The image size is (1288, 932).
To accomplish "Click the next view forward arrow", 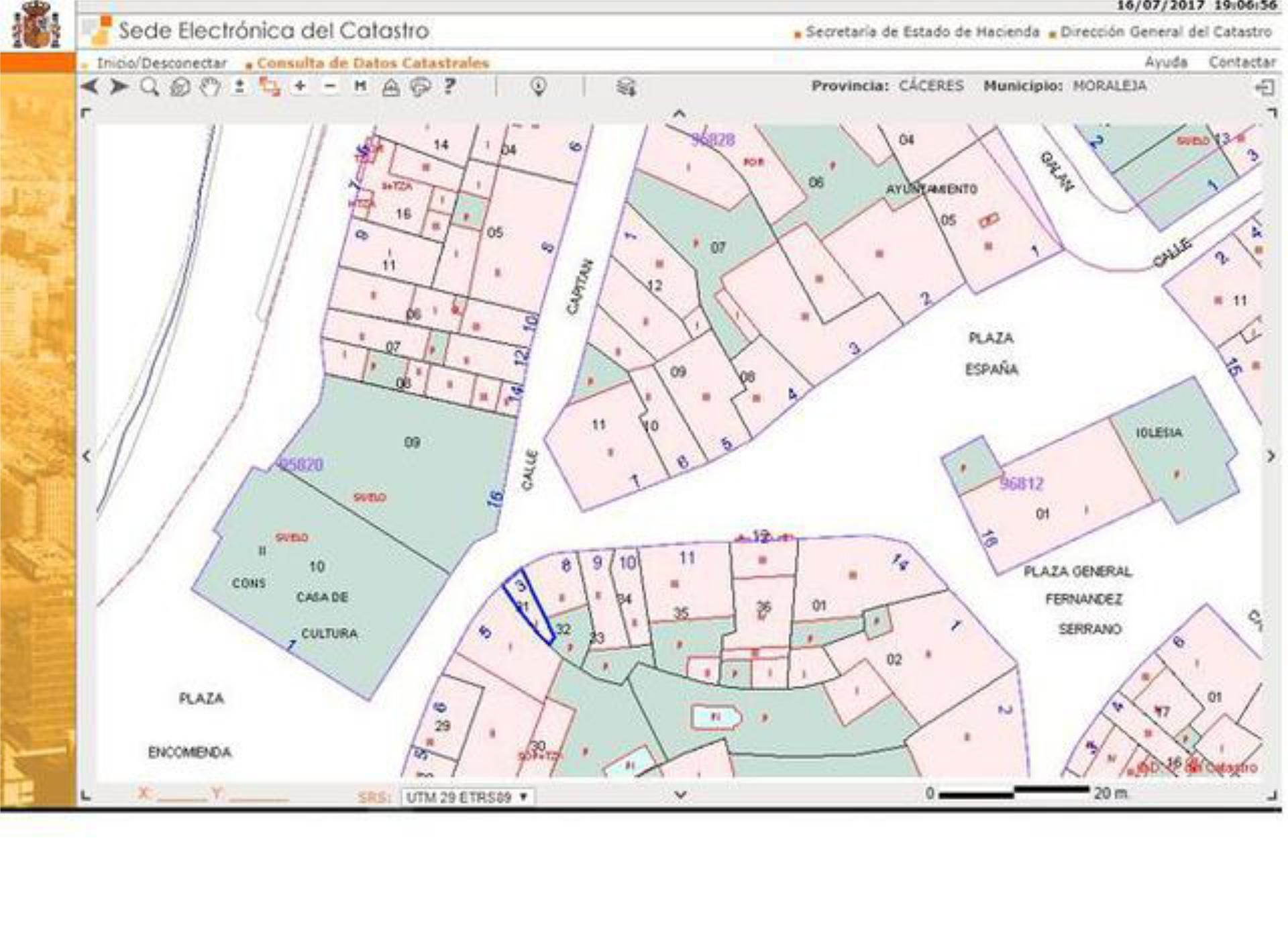I will [x=119, y=87].
